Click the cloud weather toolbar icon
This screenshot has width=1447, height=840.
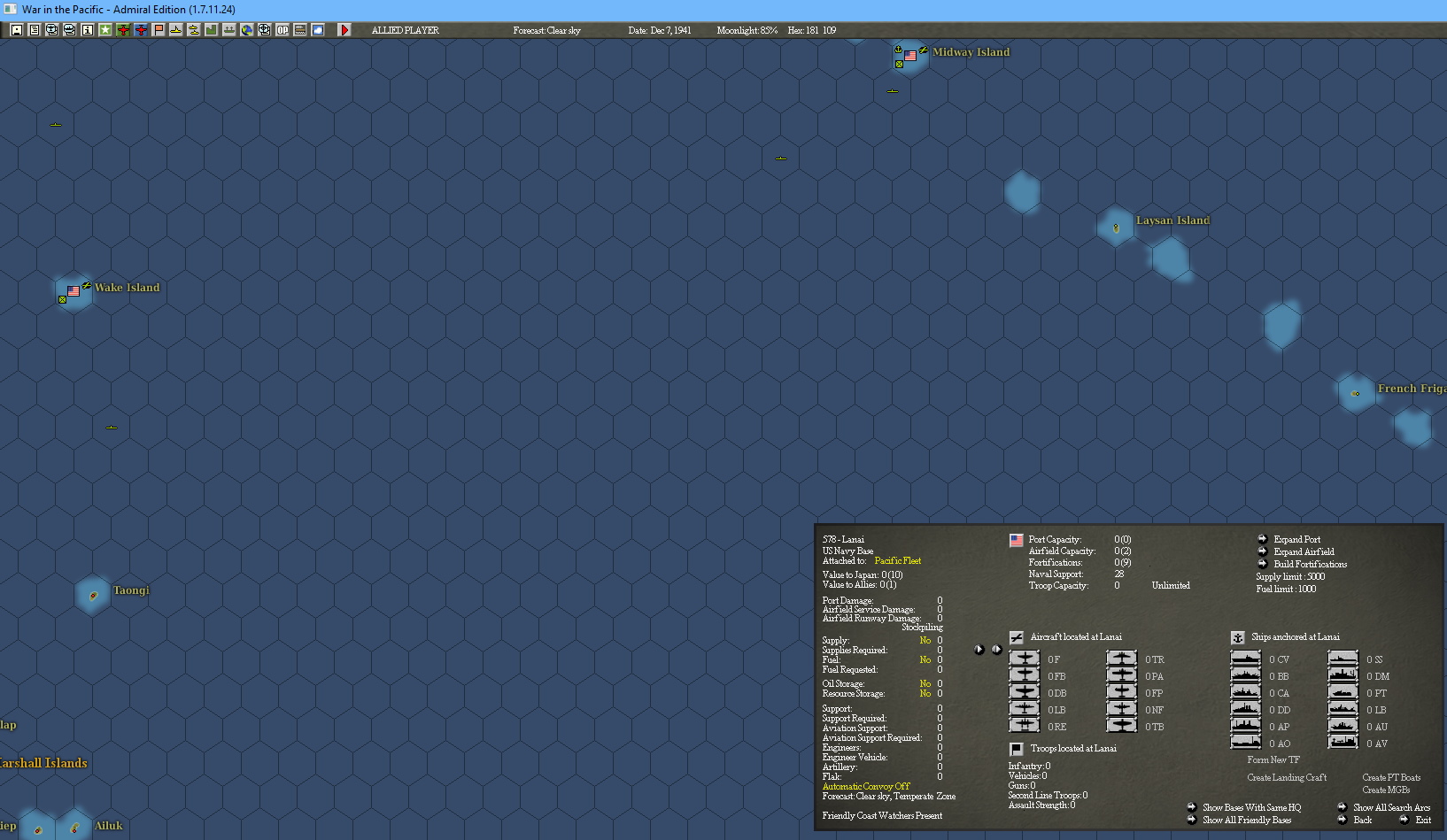(x=318, y=30)
